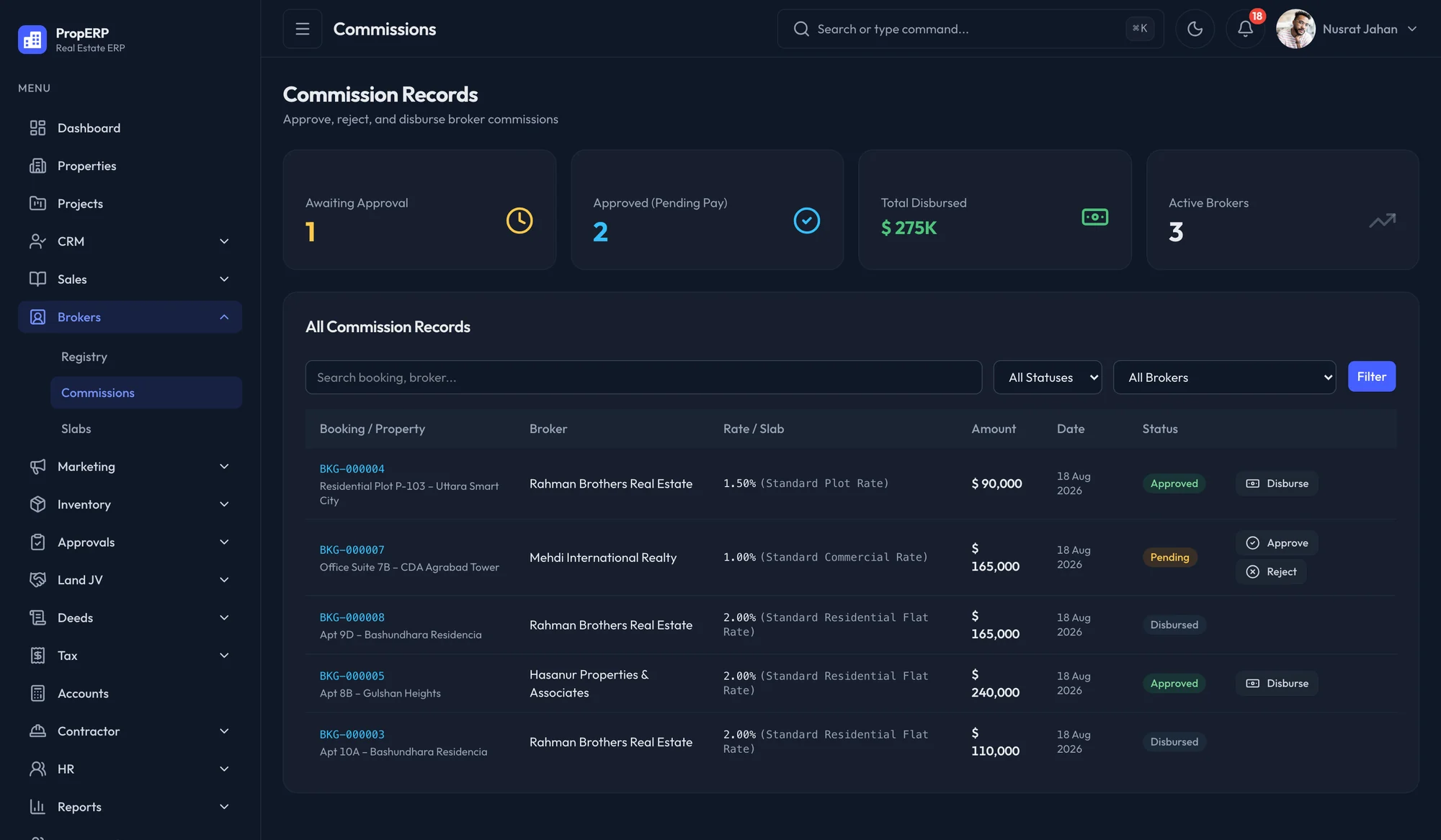Click the Contractor hard hat icon
The height and width of the screenshot is (840, 1441).
pyautogui.click(x=37, y=731)
